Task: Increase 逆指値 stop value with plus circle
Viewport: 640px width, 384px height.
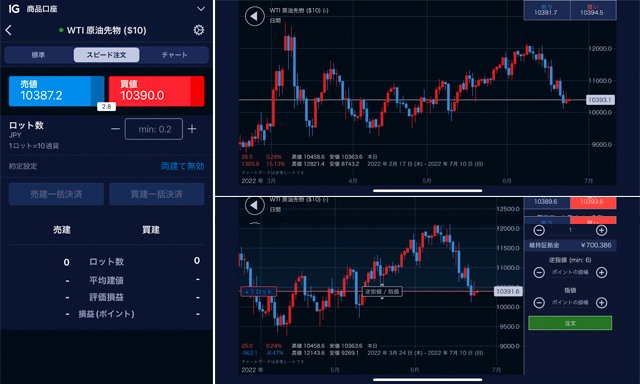Action: tap(601, 272)
